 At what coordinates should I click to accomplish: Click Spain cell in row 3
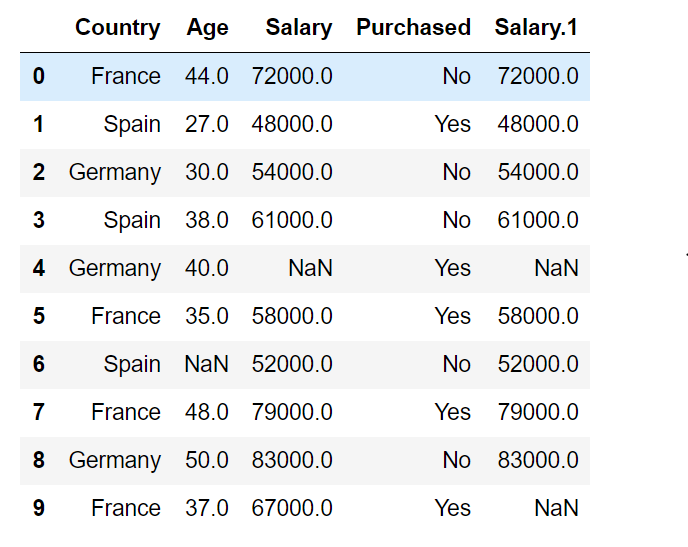[132, 220]
